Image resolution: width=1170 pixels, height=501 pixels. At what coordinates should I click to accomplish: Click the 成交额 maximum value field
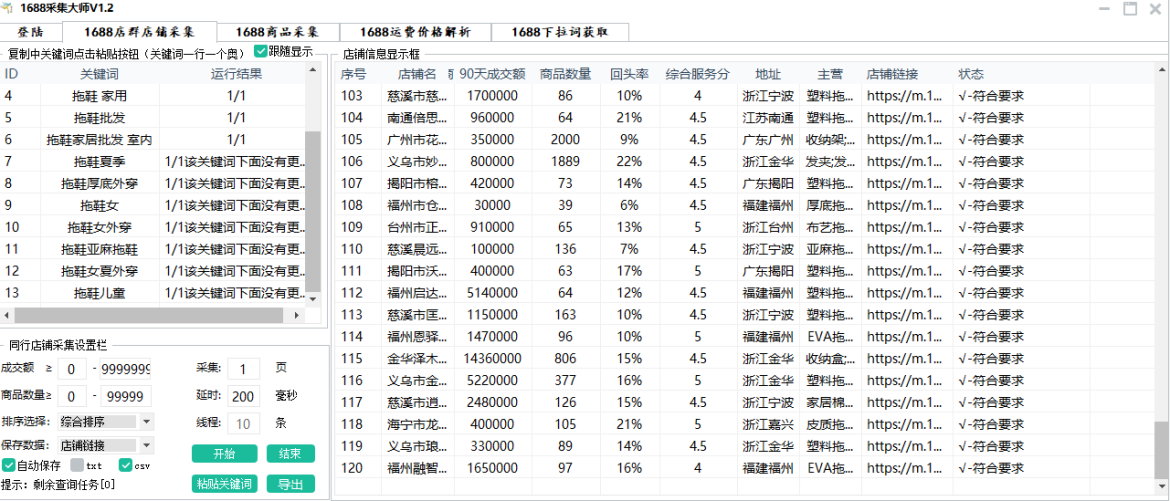pos(125,369)
